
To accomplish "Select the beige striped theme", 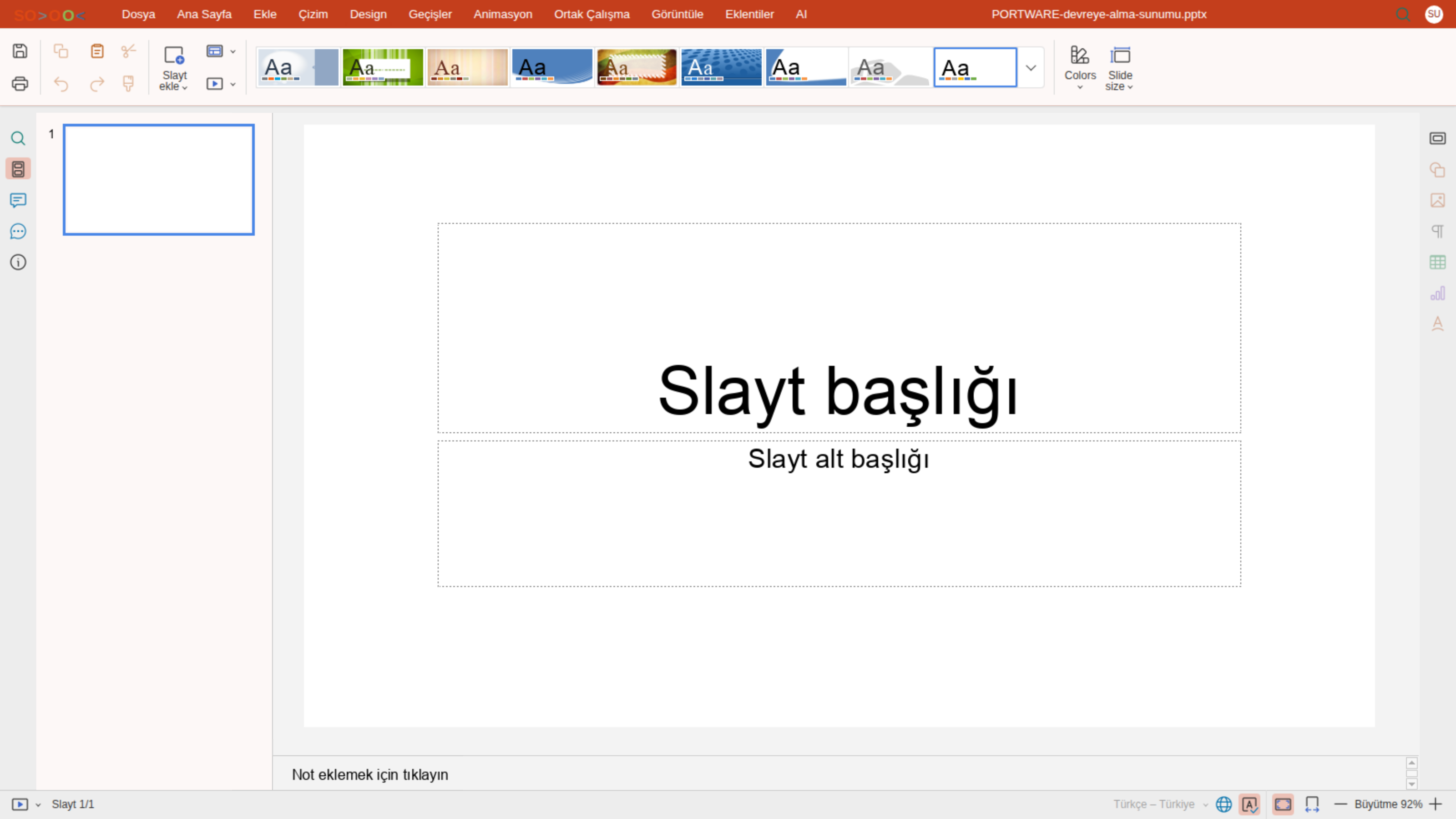I will 467,67.
